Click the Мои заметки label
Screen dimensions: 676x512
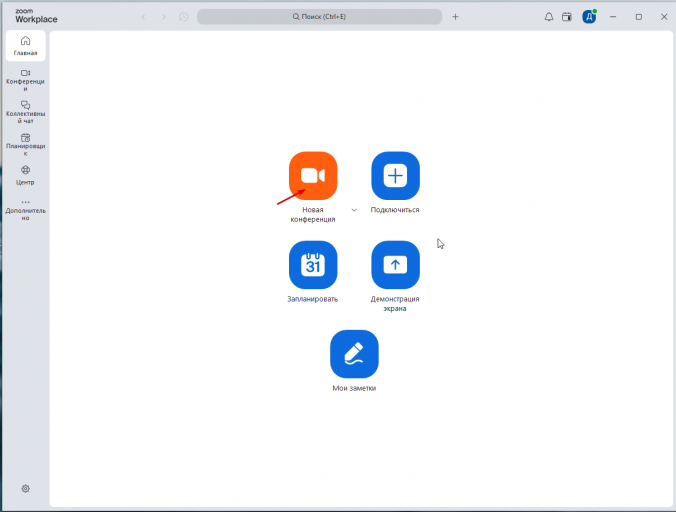(354, 388)
